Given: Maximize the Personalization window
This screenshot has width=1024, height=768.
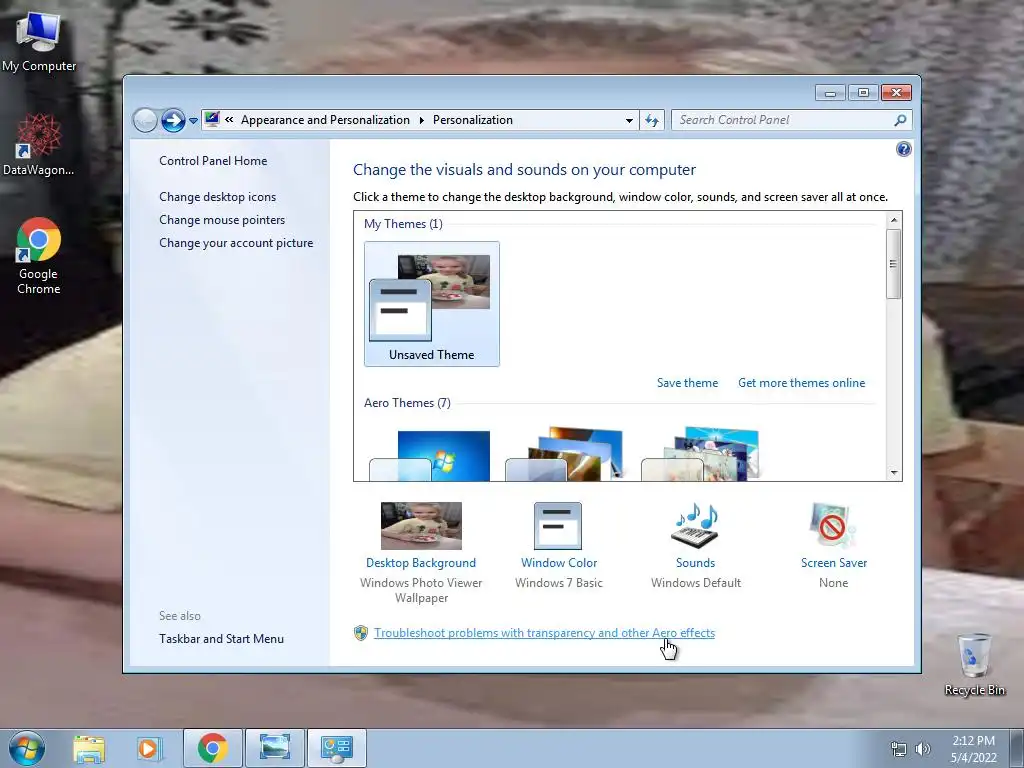Looking at the screenshot, I should coord(863,93).
